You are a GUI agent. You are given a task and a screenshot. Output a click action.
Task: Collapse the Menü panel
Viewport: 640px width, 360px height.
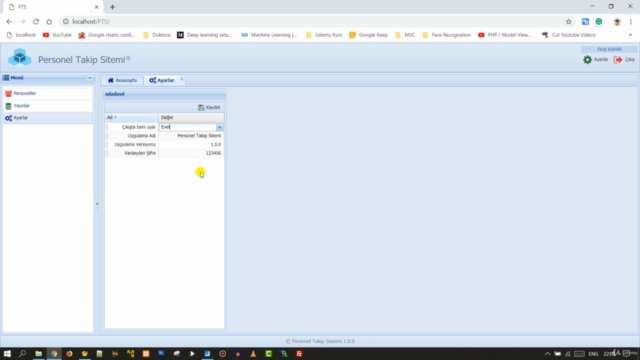tap(90, 78)
